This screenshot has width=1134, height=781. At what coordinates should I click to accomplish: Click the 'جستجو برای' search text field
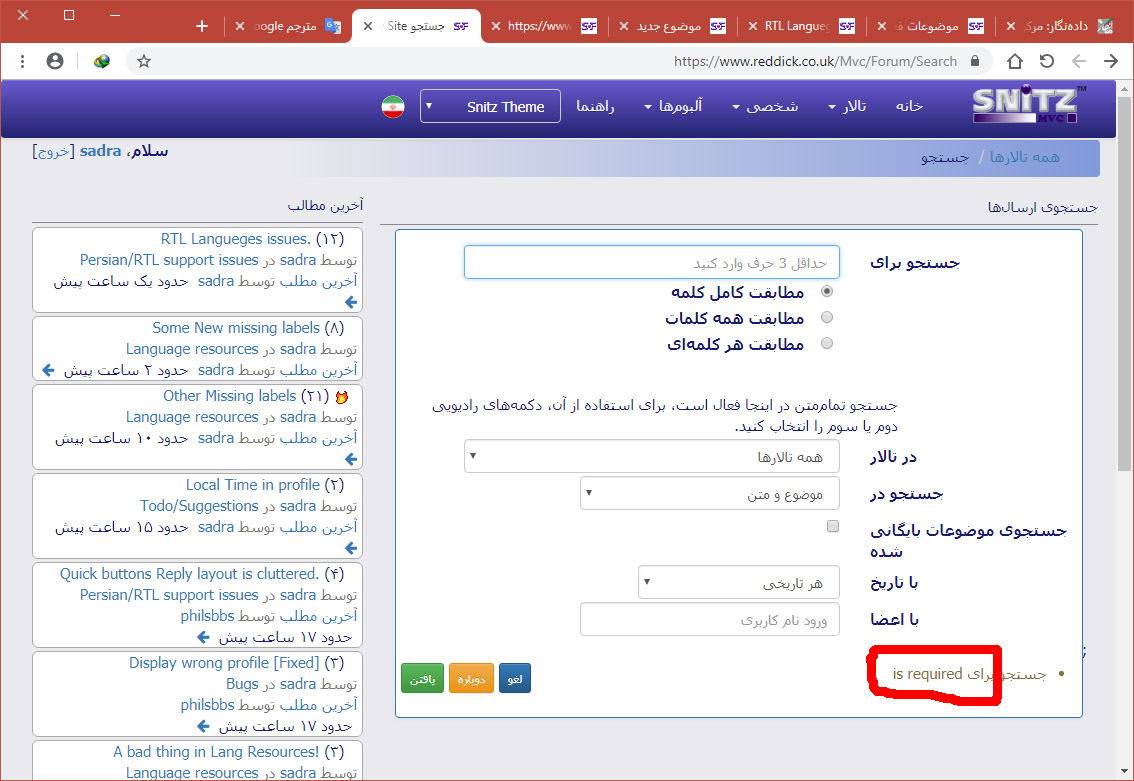tap(651, 262)
